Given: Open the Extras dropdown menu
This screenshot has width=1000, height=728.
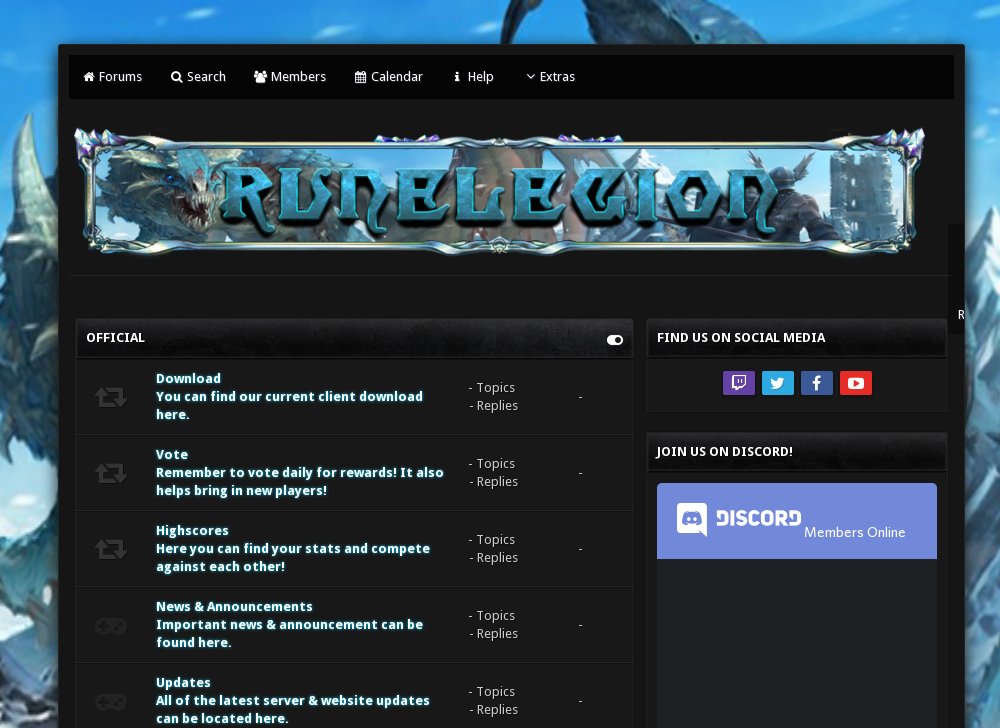Looking at the screenshot, I should point(550,76).
